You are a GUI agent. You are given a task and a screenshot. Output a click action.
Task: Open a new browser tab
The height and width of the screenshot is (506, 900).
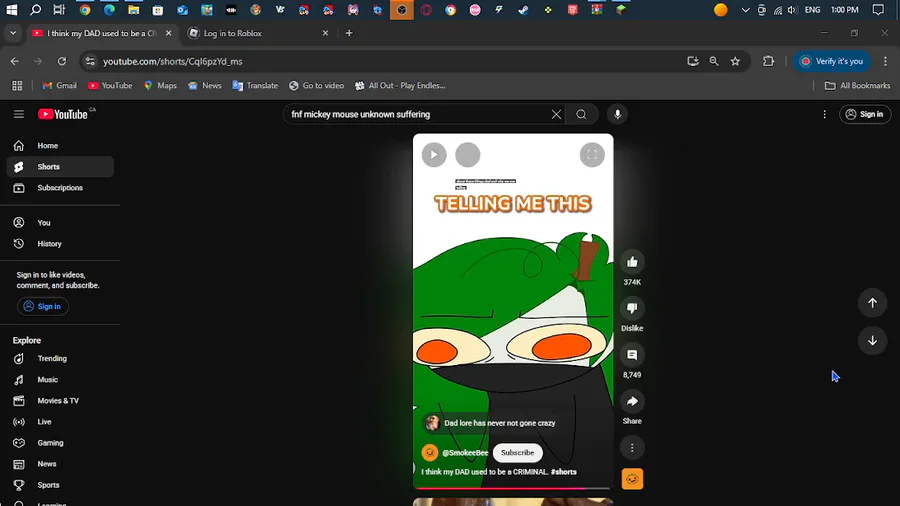pyautogui.click(x=349, y=33)
